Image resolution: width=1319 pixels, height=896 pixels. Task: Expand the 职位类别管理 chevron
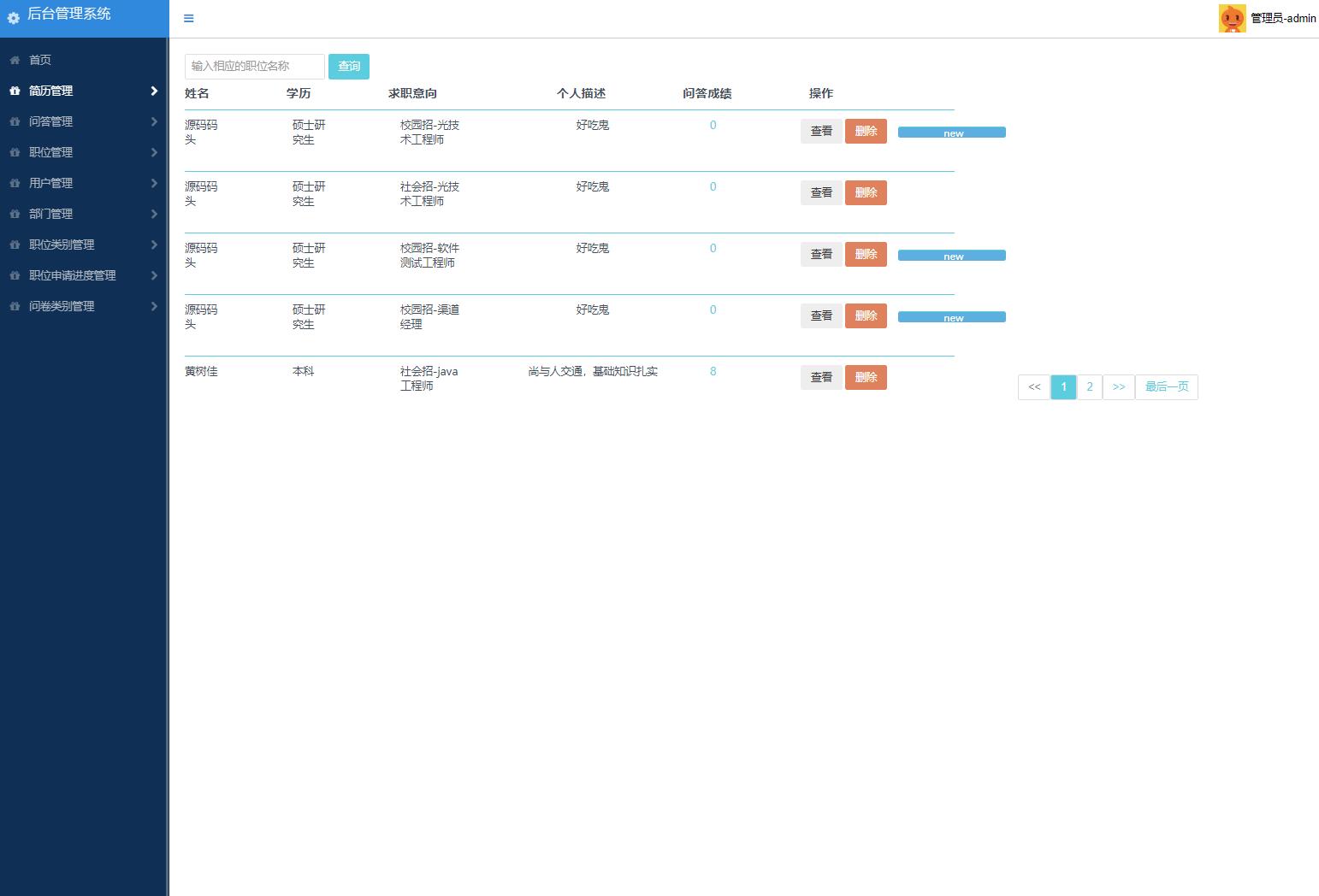click(154, 245)
